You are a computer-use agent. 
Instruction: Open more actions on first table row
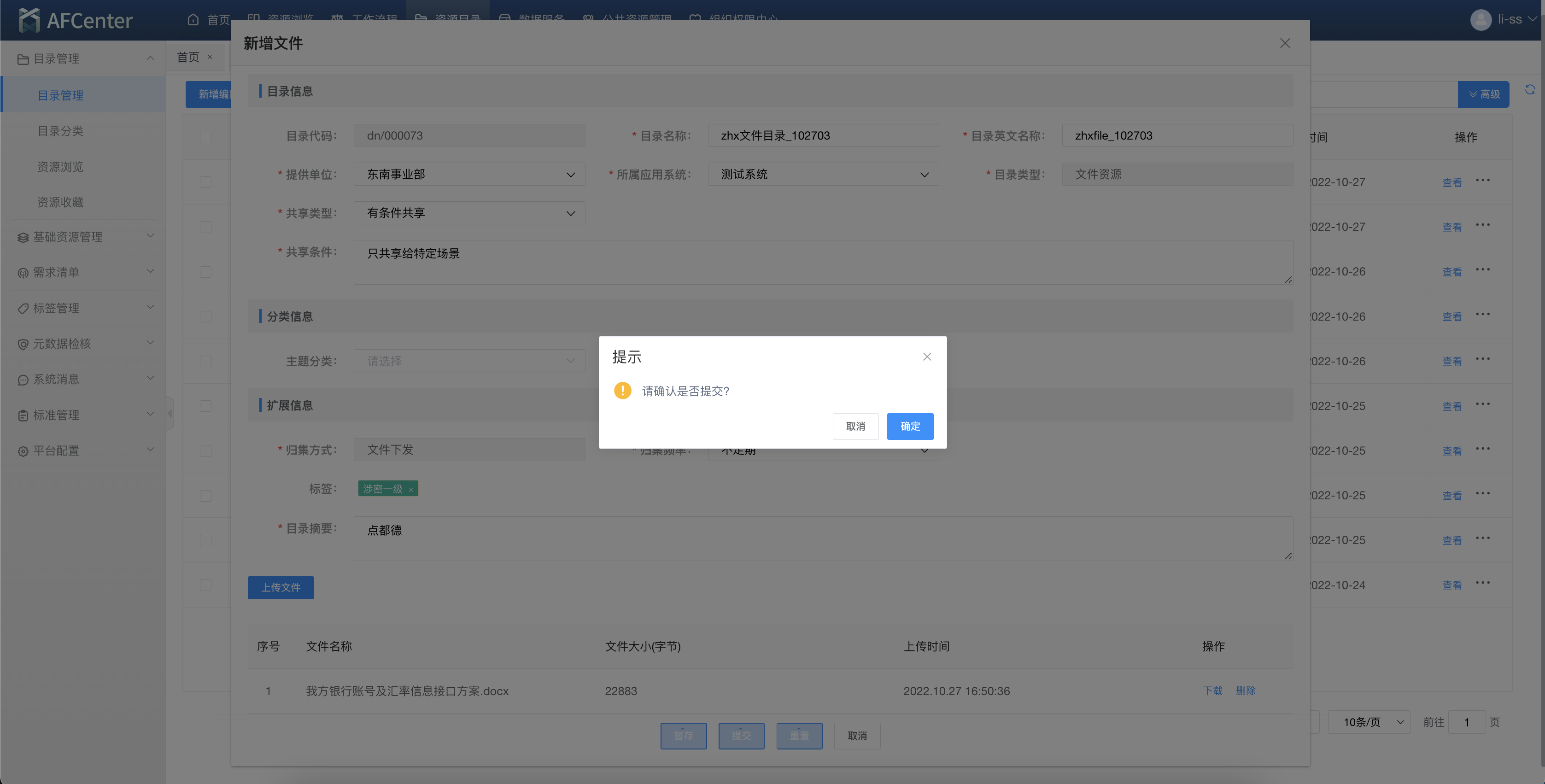pyautogui.click(x=1483, y=181)
